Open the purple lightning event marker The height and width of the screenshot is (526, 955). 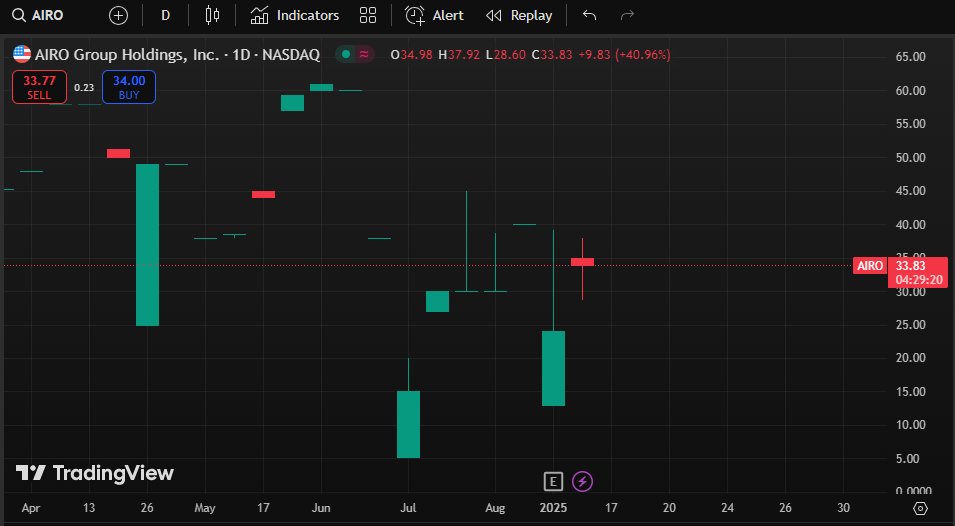(583, 482)
